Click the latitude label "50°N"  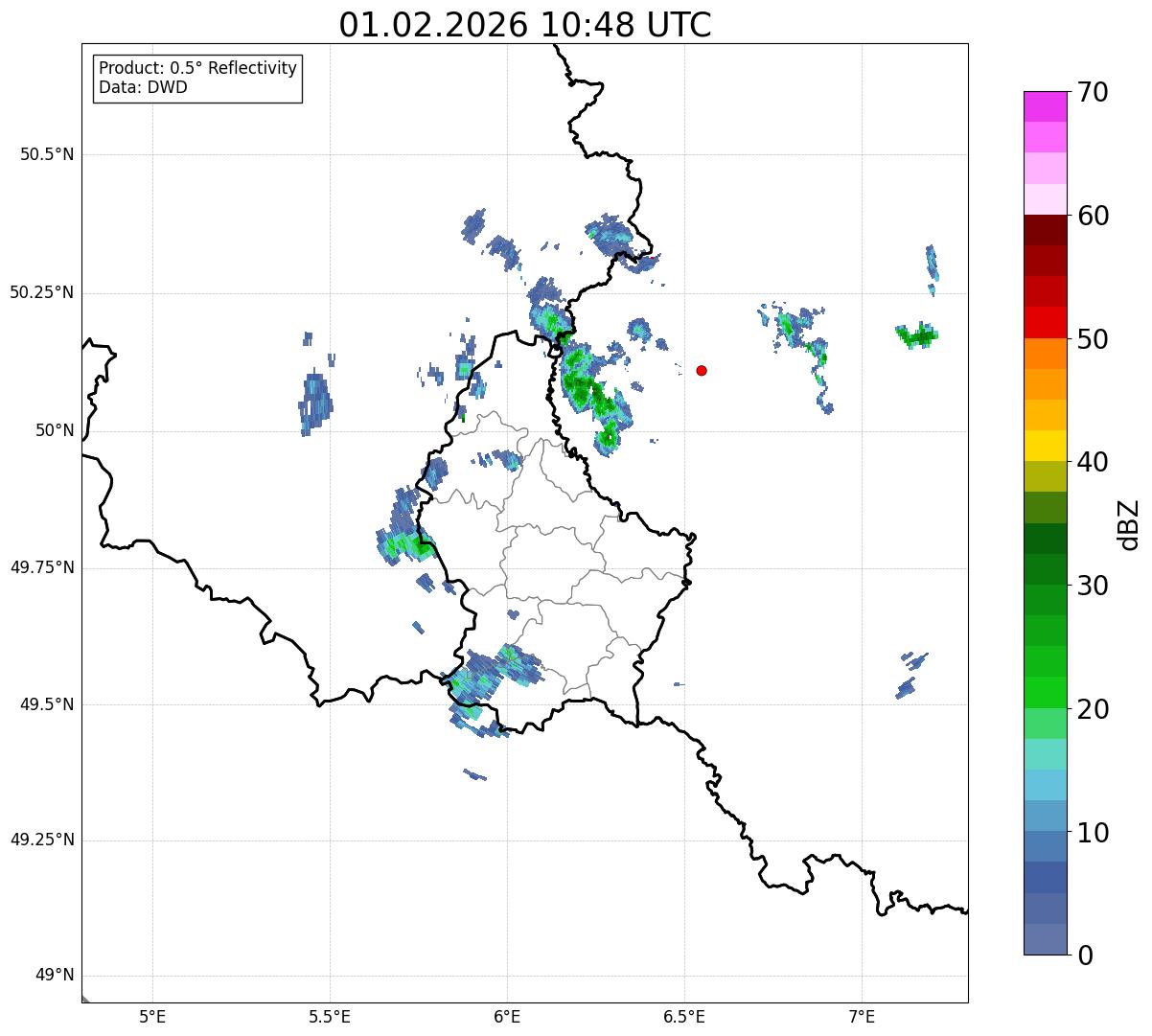coord(55,430)
